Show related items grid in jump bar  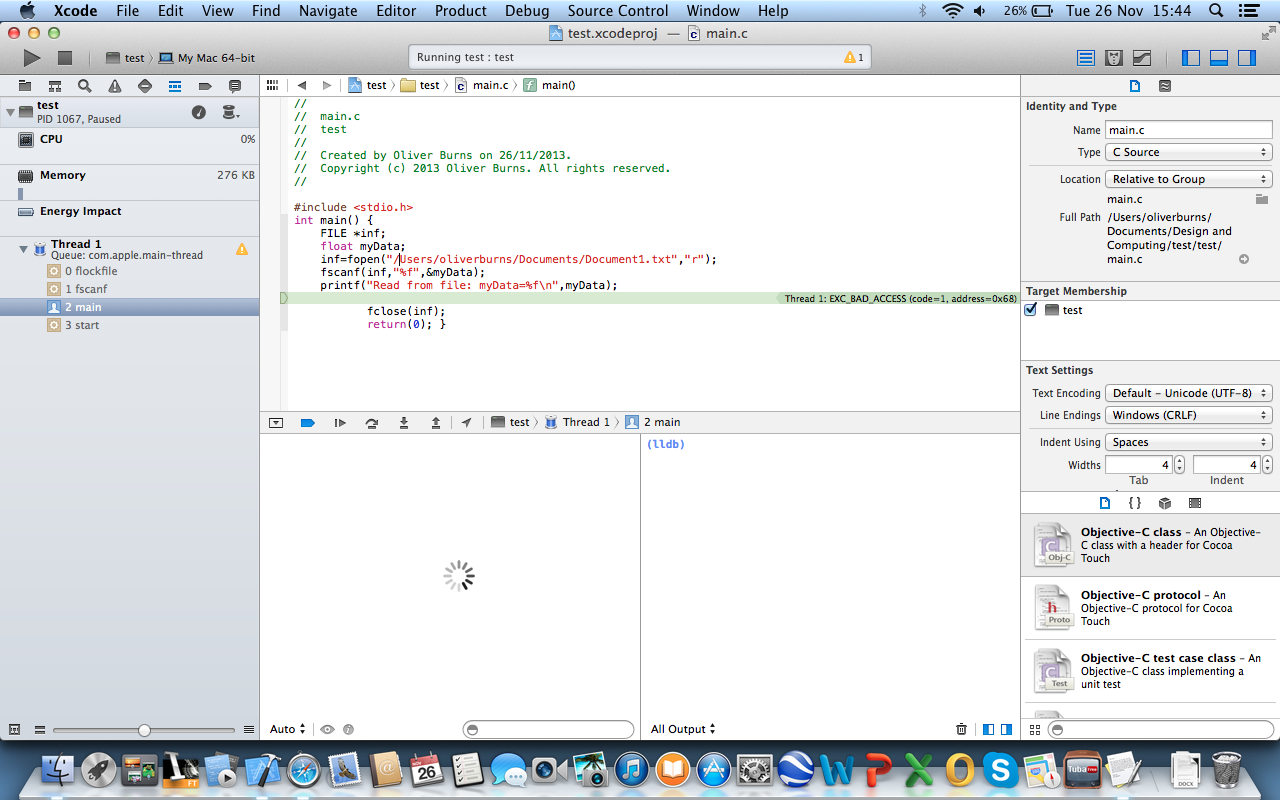point(272,85)
